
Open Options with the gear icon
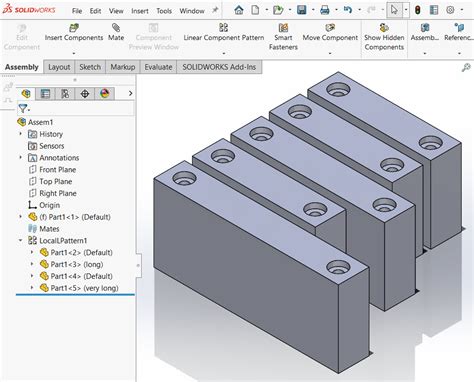pos(450,10)
